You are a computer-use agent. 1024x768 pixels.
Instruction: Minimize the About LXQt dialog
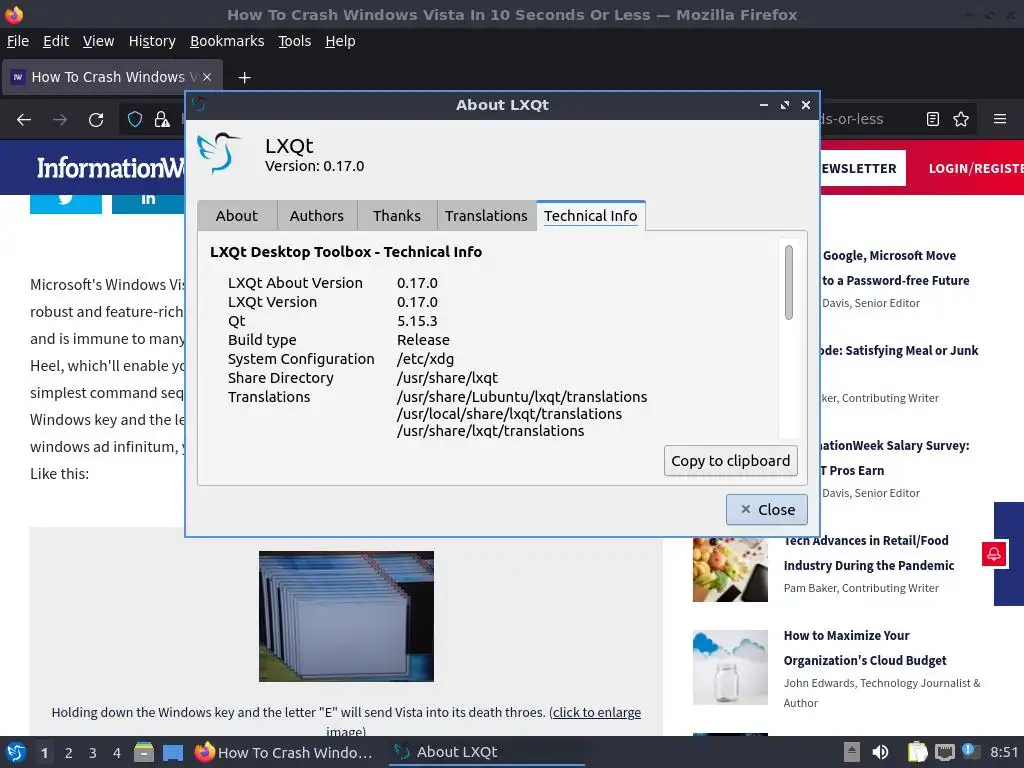point(763,105)
